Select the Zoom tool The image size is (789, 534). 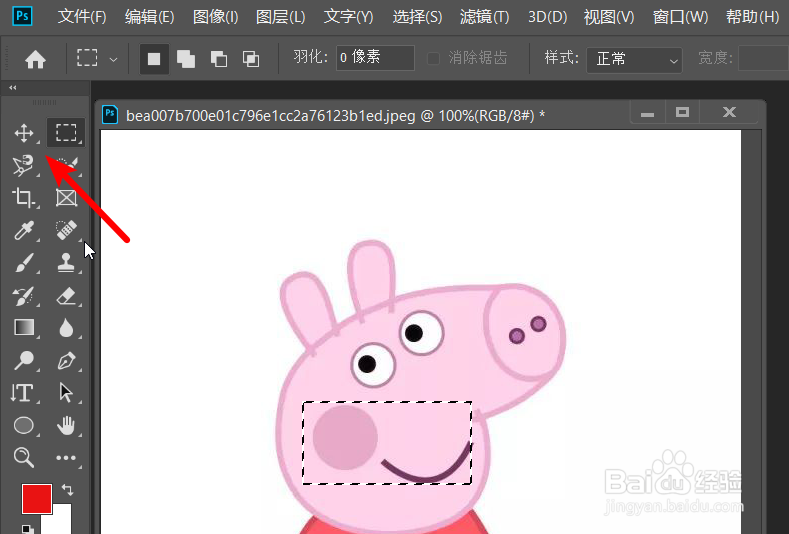[x=24, y=457]
